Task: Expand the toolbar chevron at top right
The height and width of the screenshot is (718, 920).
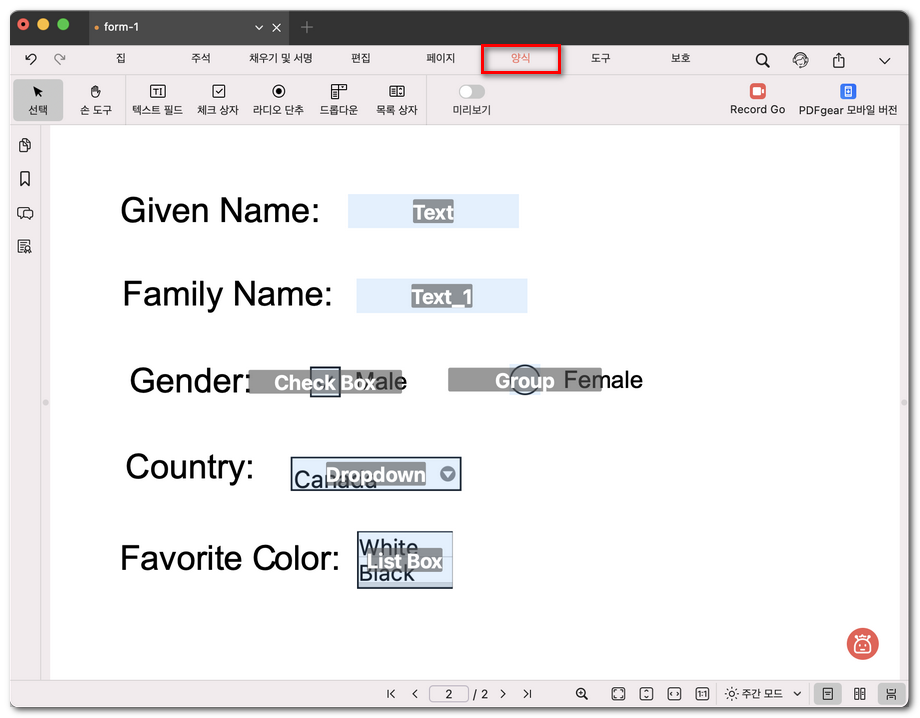Action: coord(884,61)
